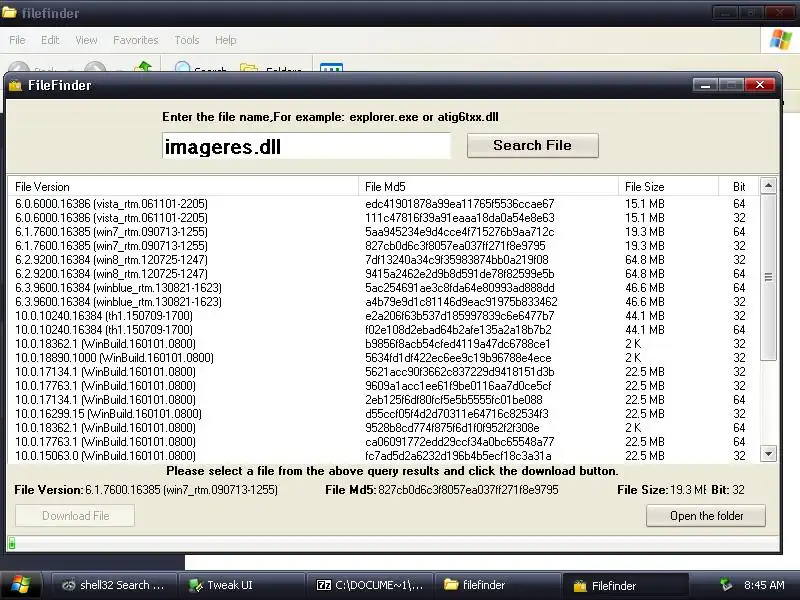Click the Windows flag logo in Explorer window

coord(781,39)
